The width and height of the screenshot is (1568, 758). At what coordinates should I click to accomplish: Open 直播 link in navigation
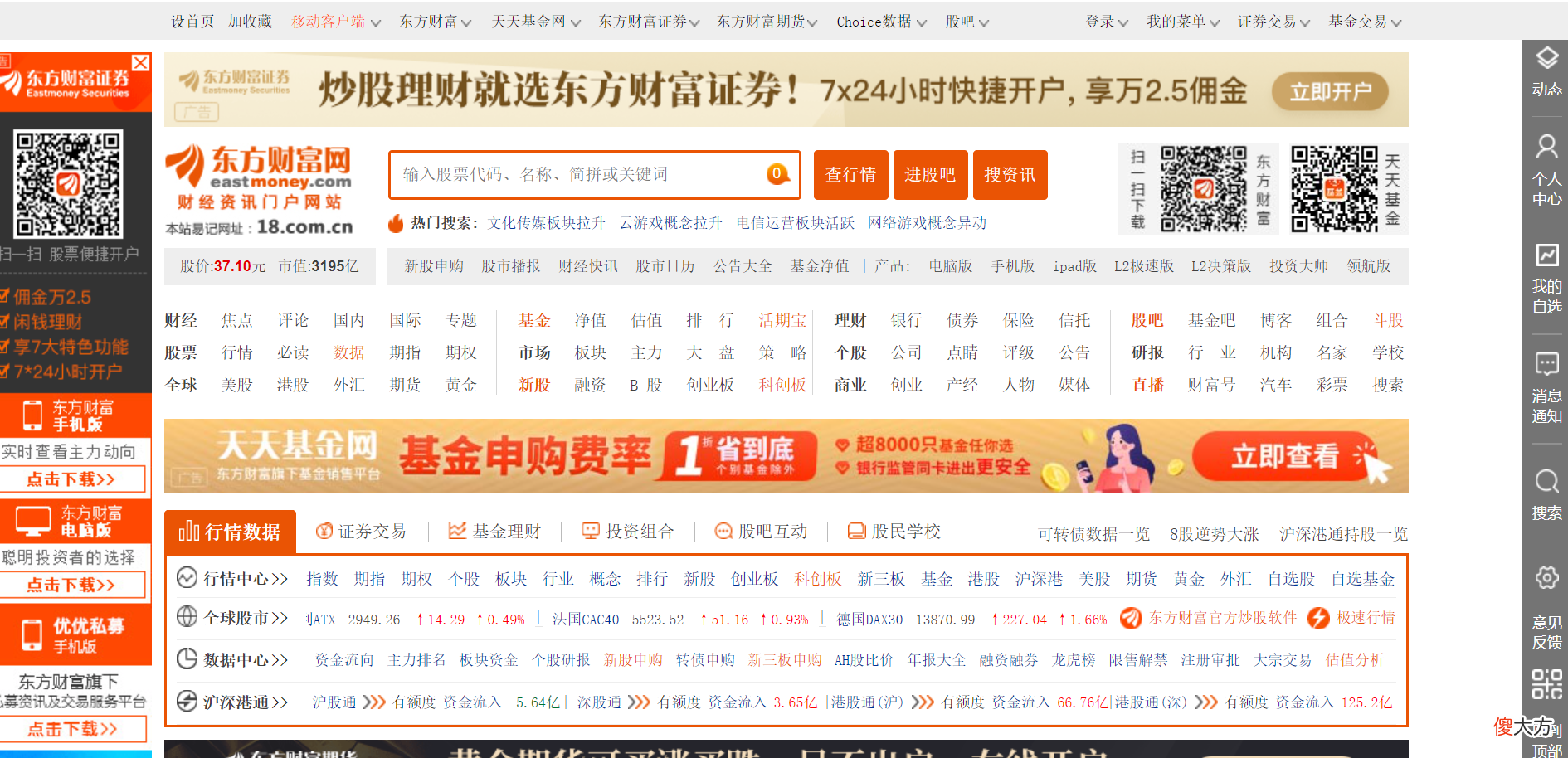pyautogui.click(x=1148, y=385)
